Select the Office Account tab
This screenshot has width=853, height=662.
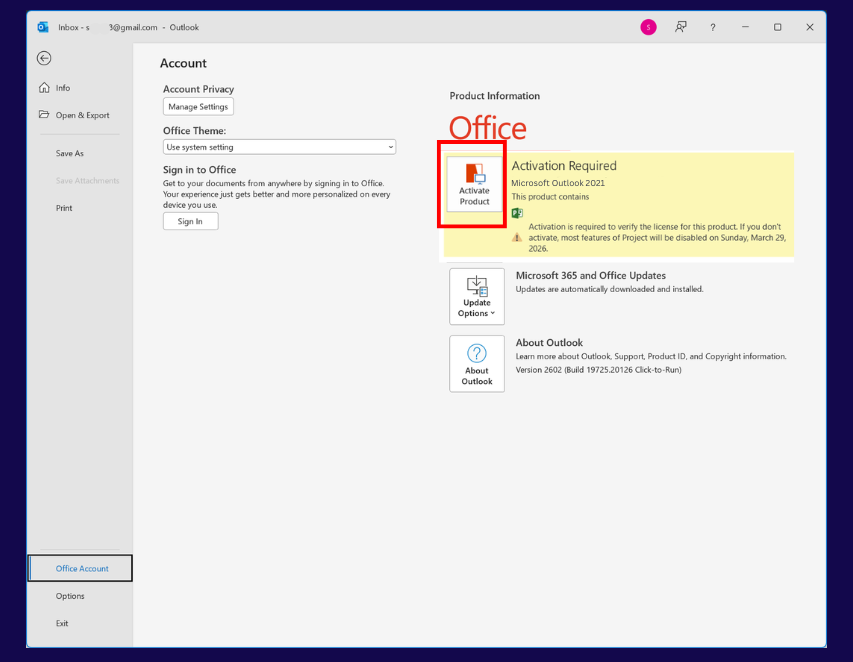pyautogui.click(x=80, y=568)
